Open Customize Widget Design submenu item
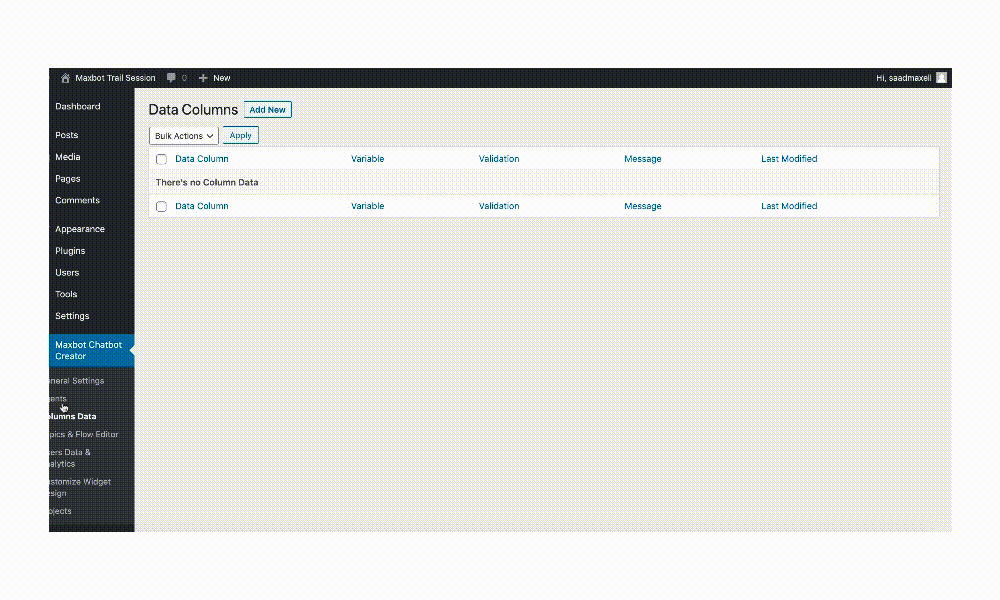The image size is (1000, 600). (x=80, y=487)
